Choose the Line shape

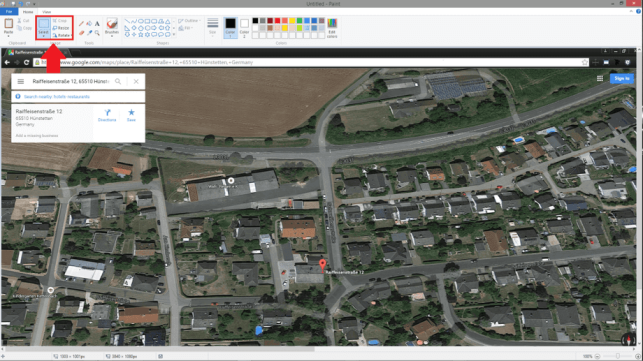click(x=127, y=21)
